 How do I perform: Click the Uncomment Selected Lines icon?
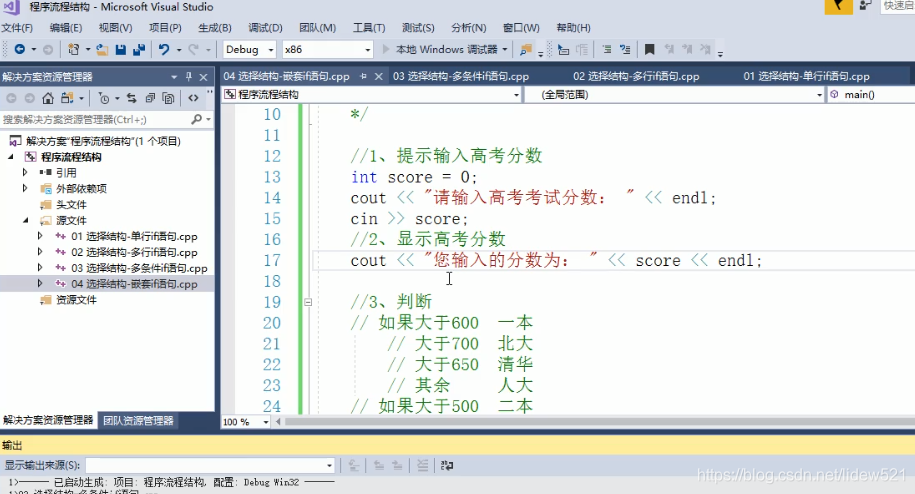click(x=625, y=50)
